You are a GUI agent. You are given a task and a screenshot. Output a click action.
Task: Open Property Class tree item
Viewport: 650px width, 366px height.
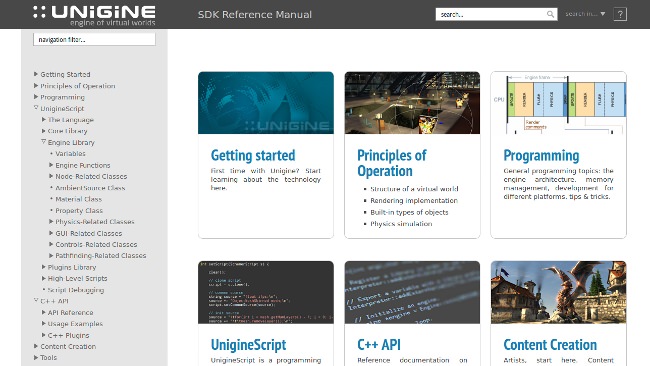(x=79, y=211)
